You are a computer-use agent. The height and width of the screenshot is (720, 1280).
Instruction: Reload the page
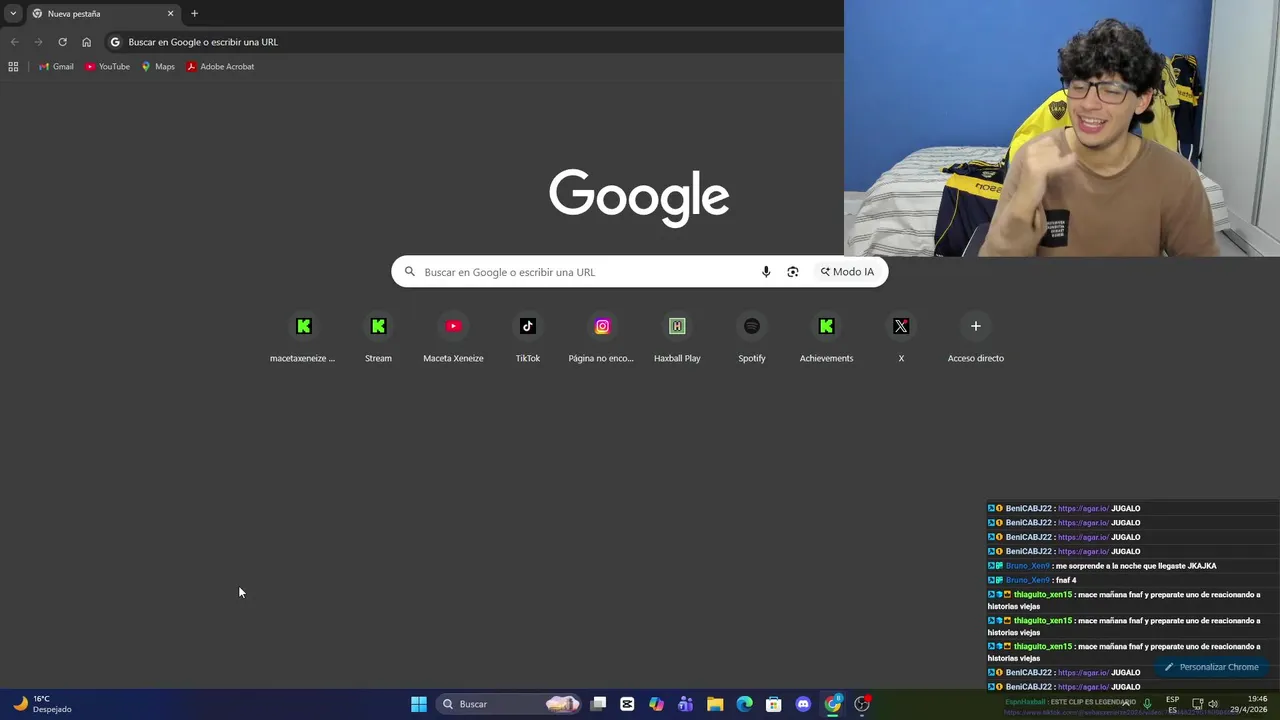tap(62, 42)
